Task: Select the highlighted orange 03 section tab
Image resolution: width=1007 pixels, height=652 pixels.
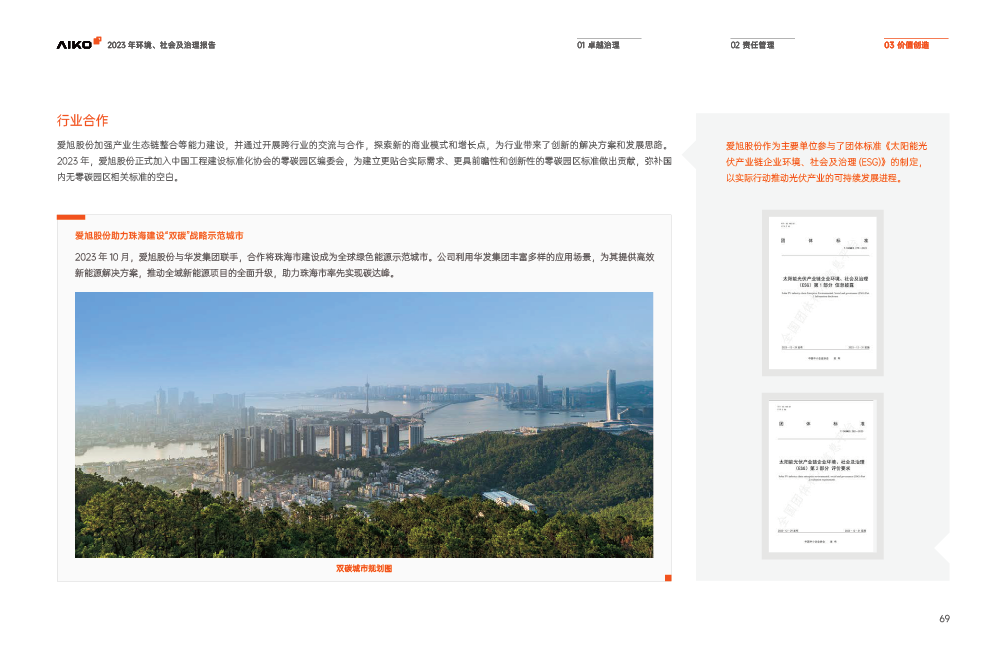Action: (x=906, y=45)
